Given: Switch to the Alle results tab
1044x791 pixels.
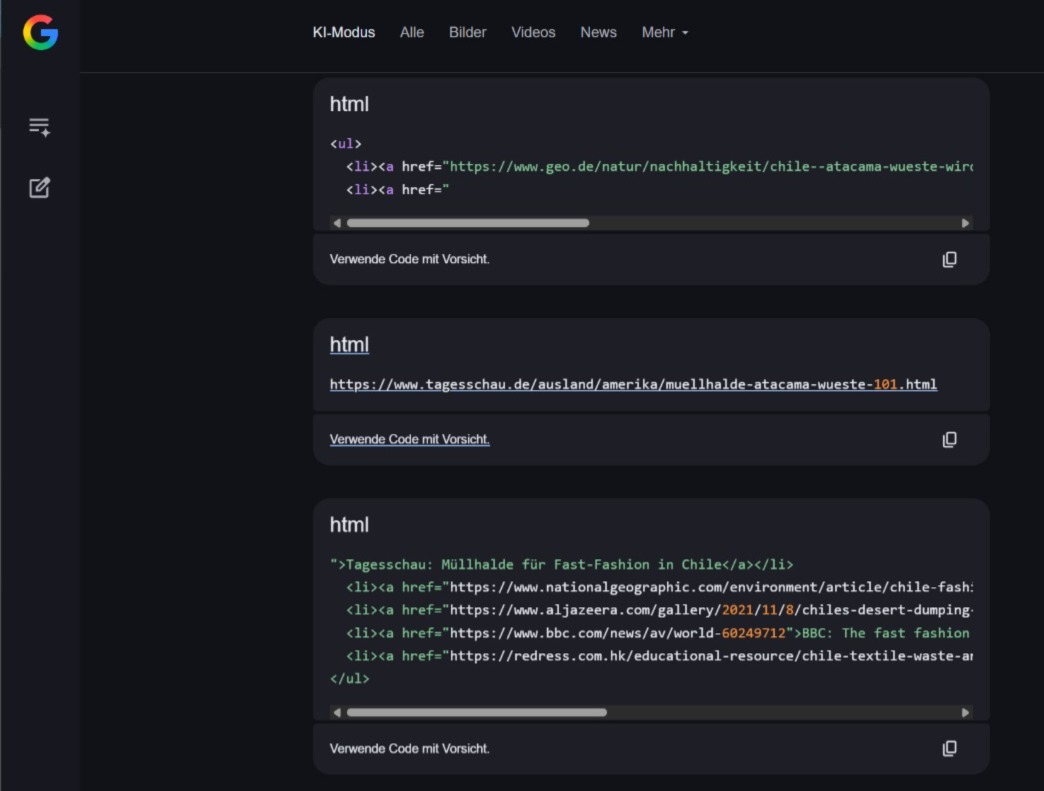Looking at the screenshot, I should point(412,32).
